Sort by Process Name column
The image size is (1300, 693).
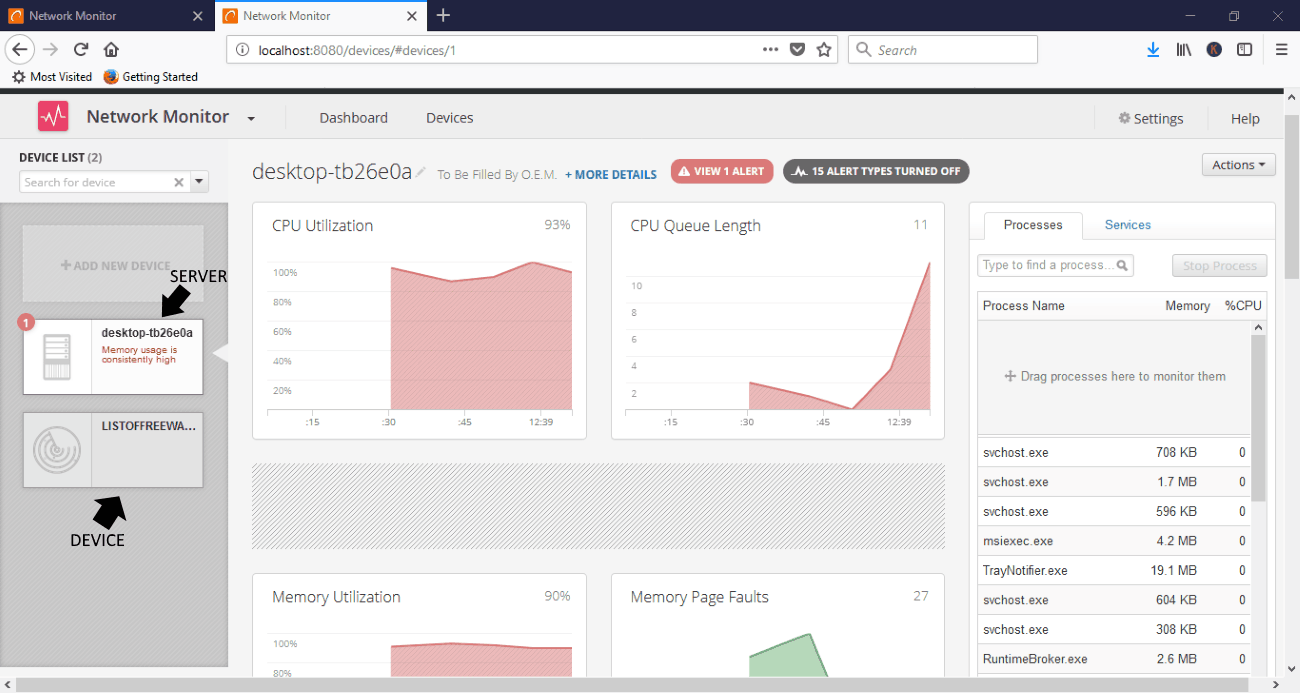(1024, 306)
